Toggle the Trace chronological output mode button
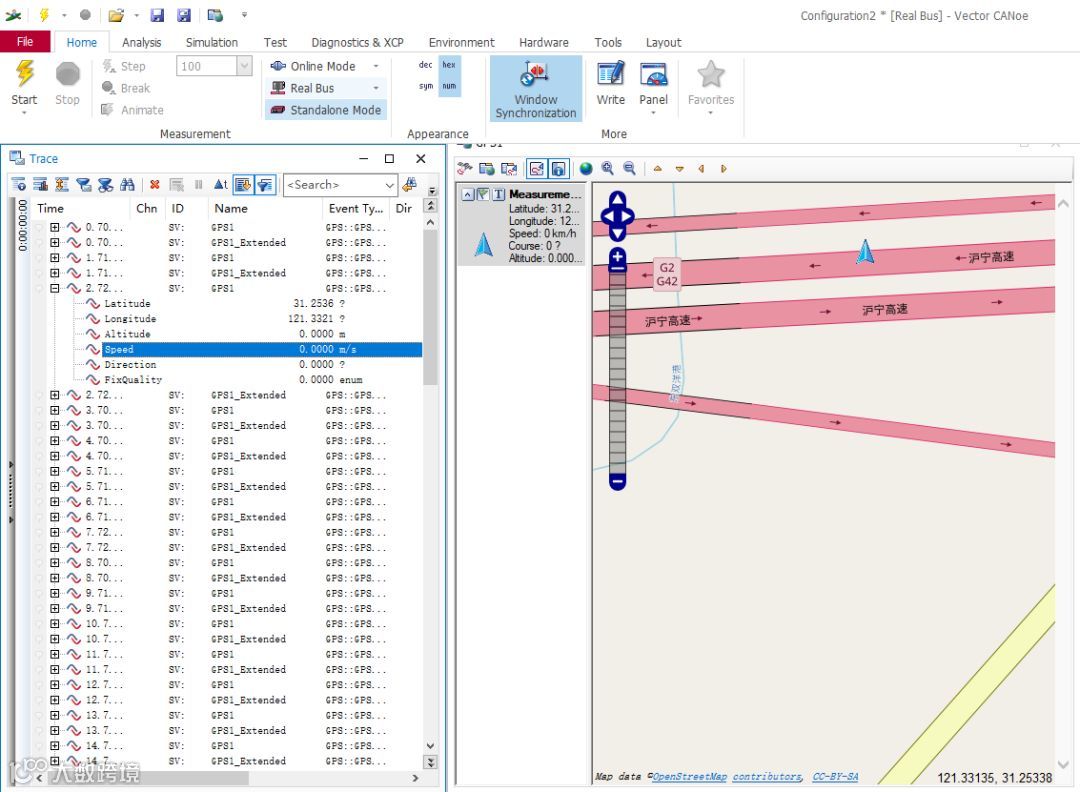This screenshot has width=1080, height=792. pyautogui.click(x=243, y=185)
